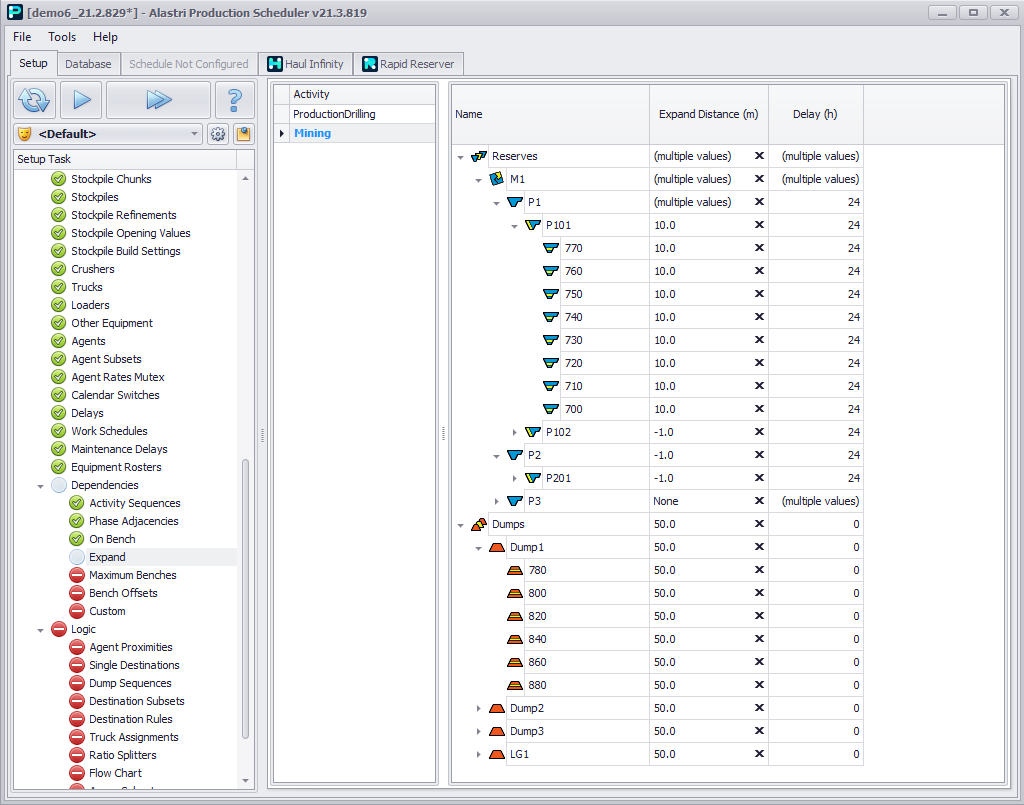This screenshot has height=805, width=1024.
Task: Expand the P102 tree node
Action: click(x=515, y=433)
